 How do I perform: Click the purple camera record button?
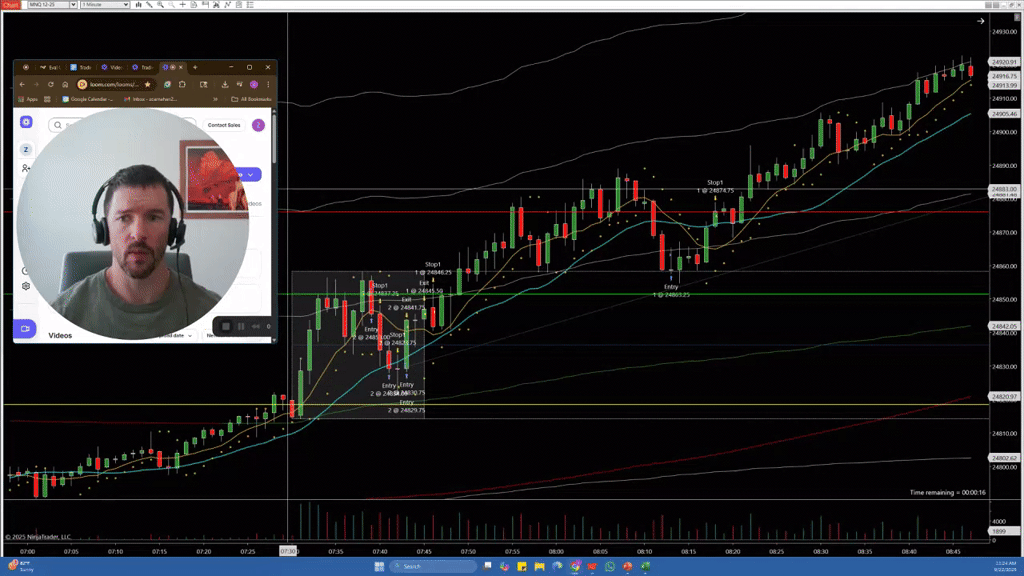click(25, 328)
